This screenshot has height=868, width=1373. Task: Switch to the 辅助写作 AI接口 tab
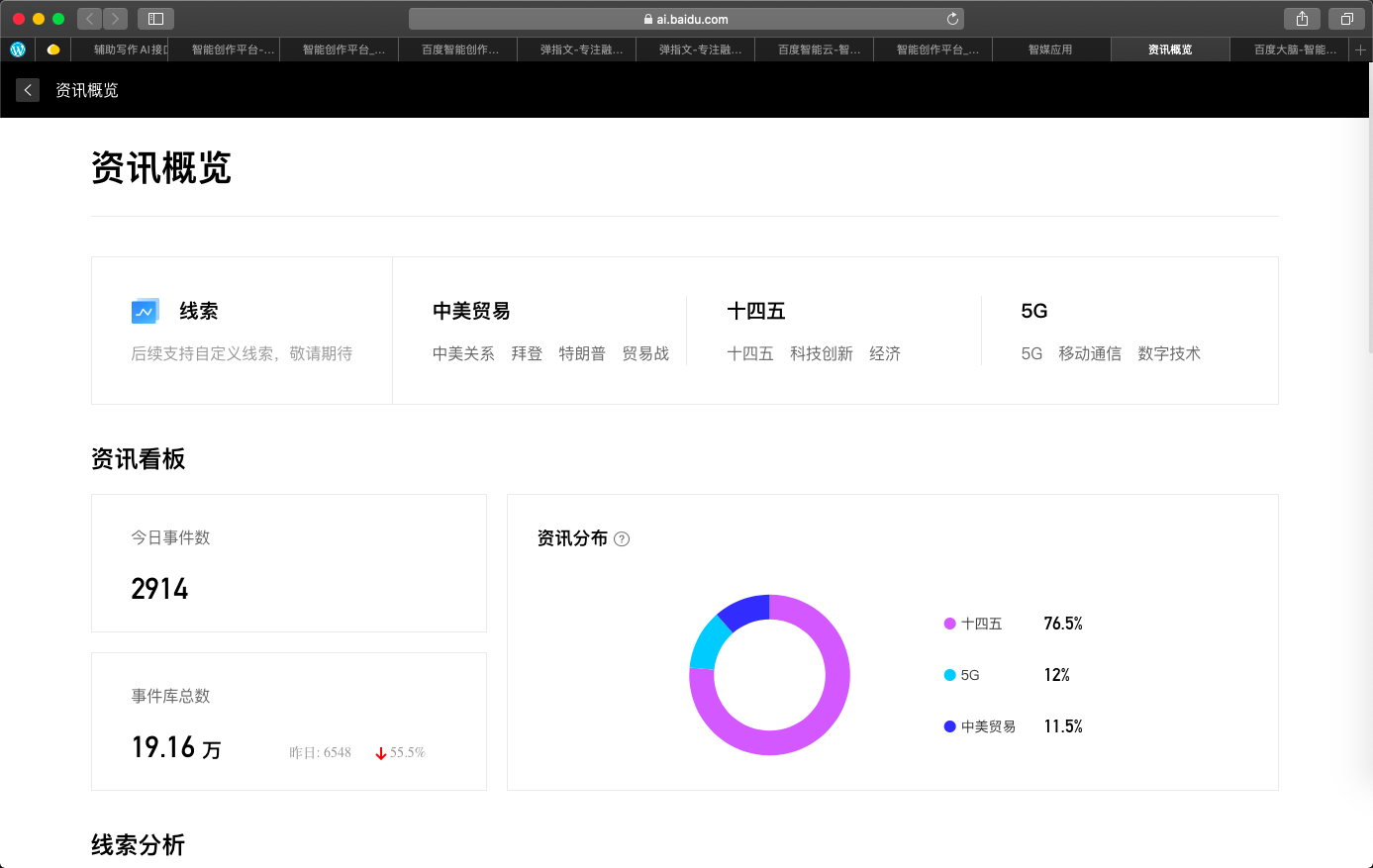click(129, 49)
